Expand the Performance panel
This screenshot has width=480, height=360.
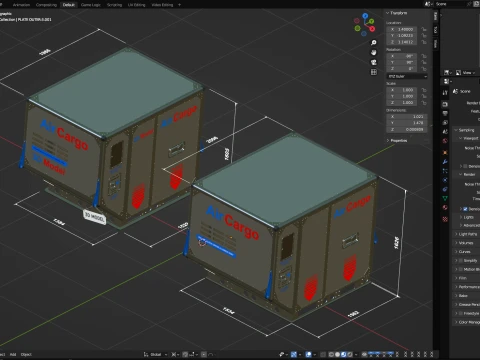[x=467, y=287]
